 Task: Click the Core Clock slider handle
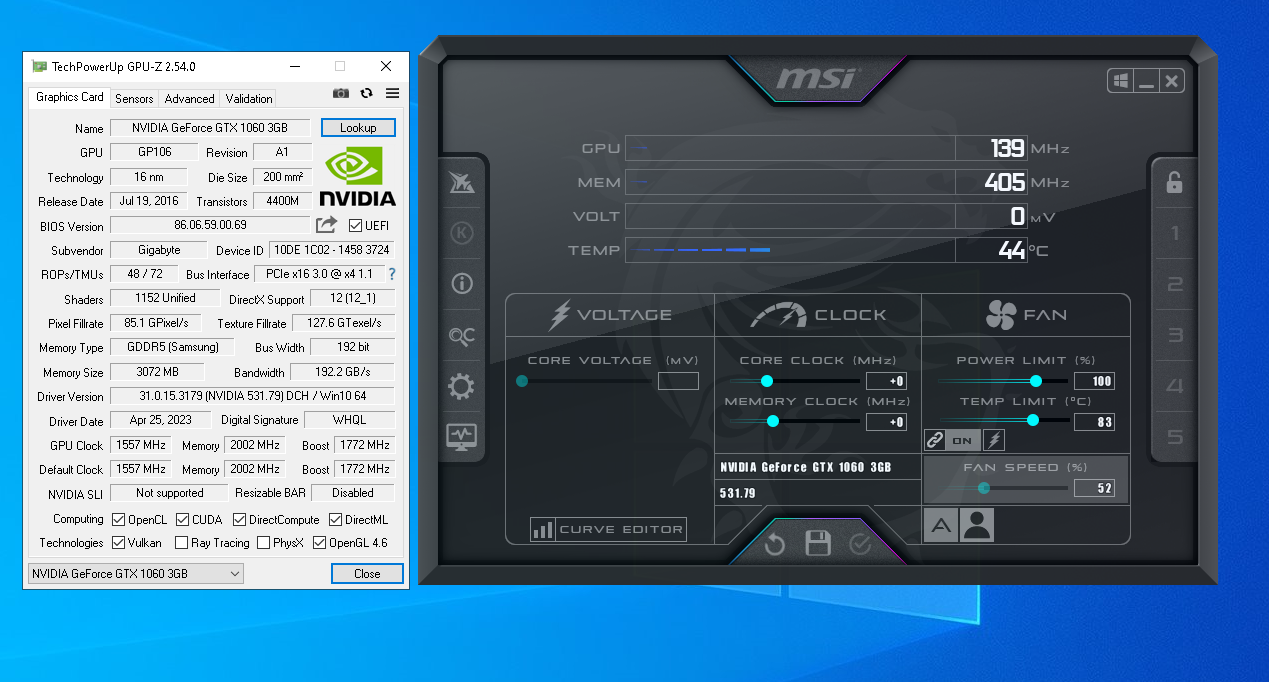click(x=767, y=381)
